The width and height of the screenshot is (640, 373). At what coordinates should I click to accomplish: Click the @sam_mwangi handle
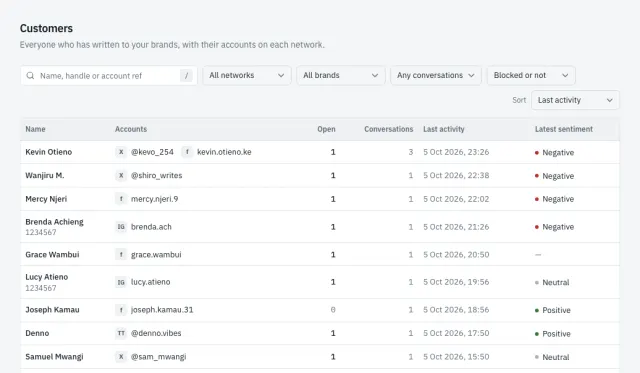(158, 357)
